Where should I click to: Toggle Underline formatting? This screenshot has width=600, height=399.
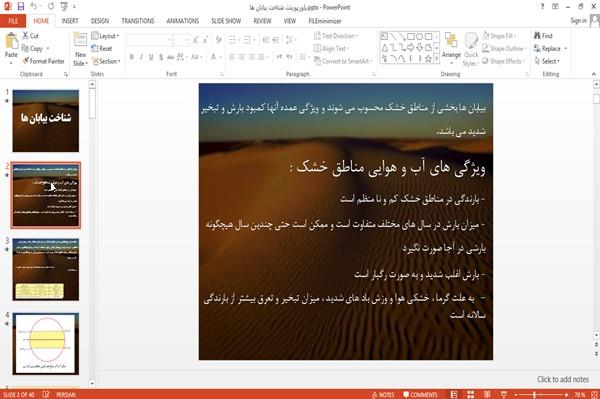coord(151,57)
